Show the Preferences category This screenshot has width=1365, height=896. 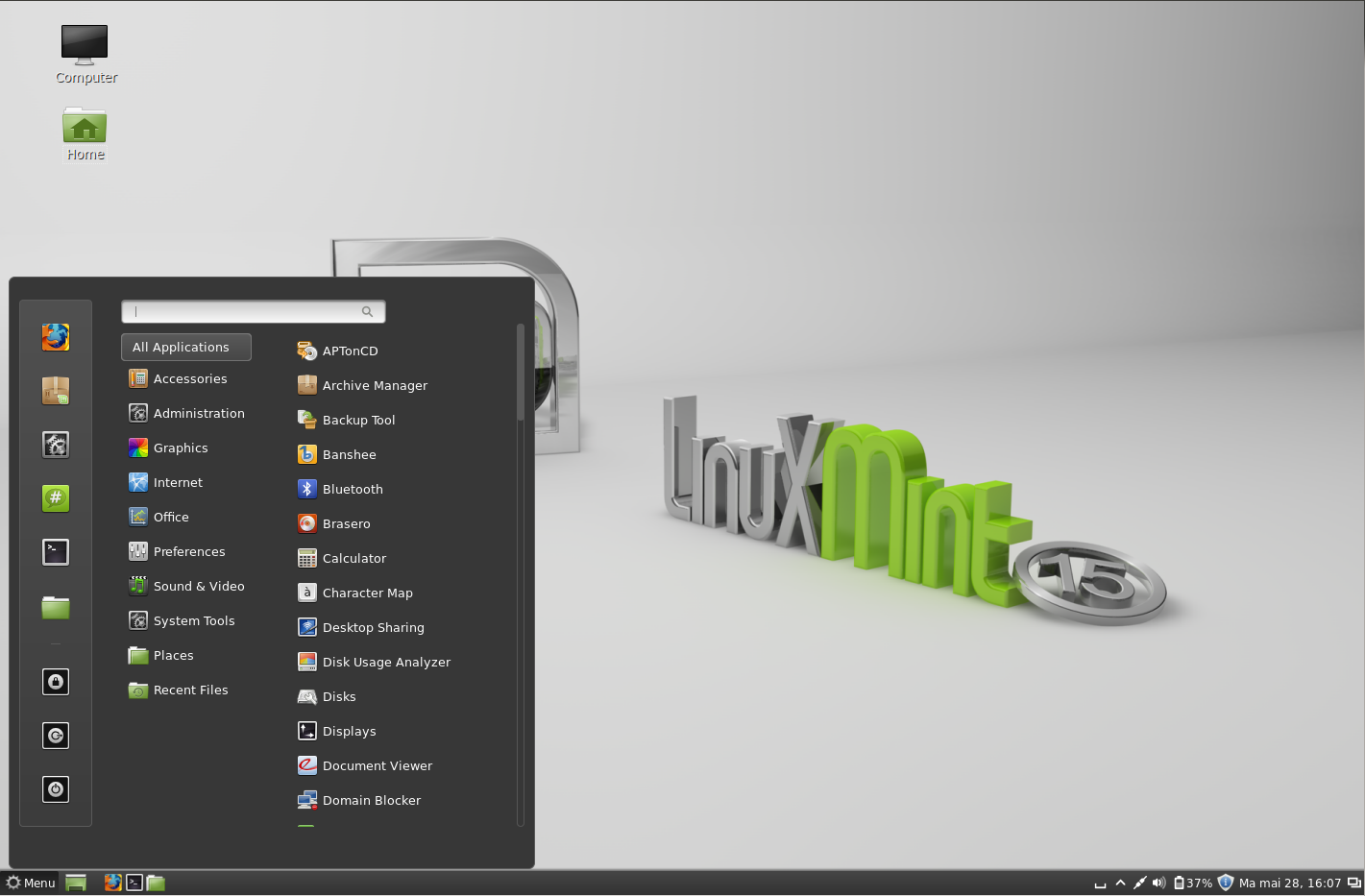click(178, 551)
